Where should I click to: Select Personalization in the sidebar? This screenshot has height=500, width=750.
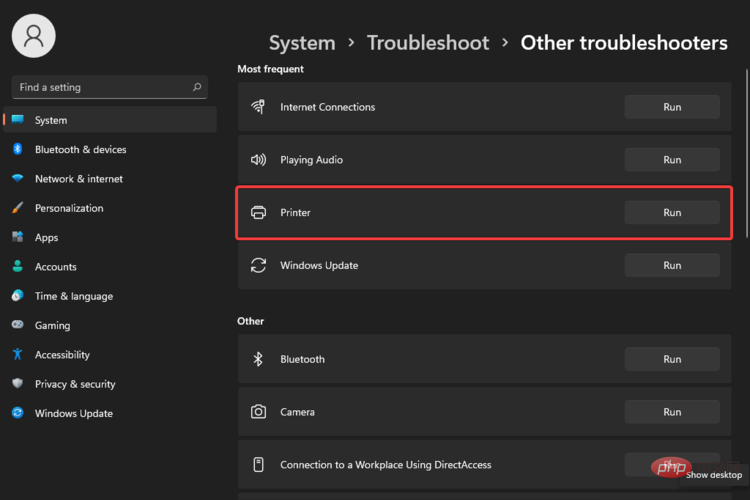[69, 208]
